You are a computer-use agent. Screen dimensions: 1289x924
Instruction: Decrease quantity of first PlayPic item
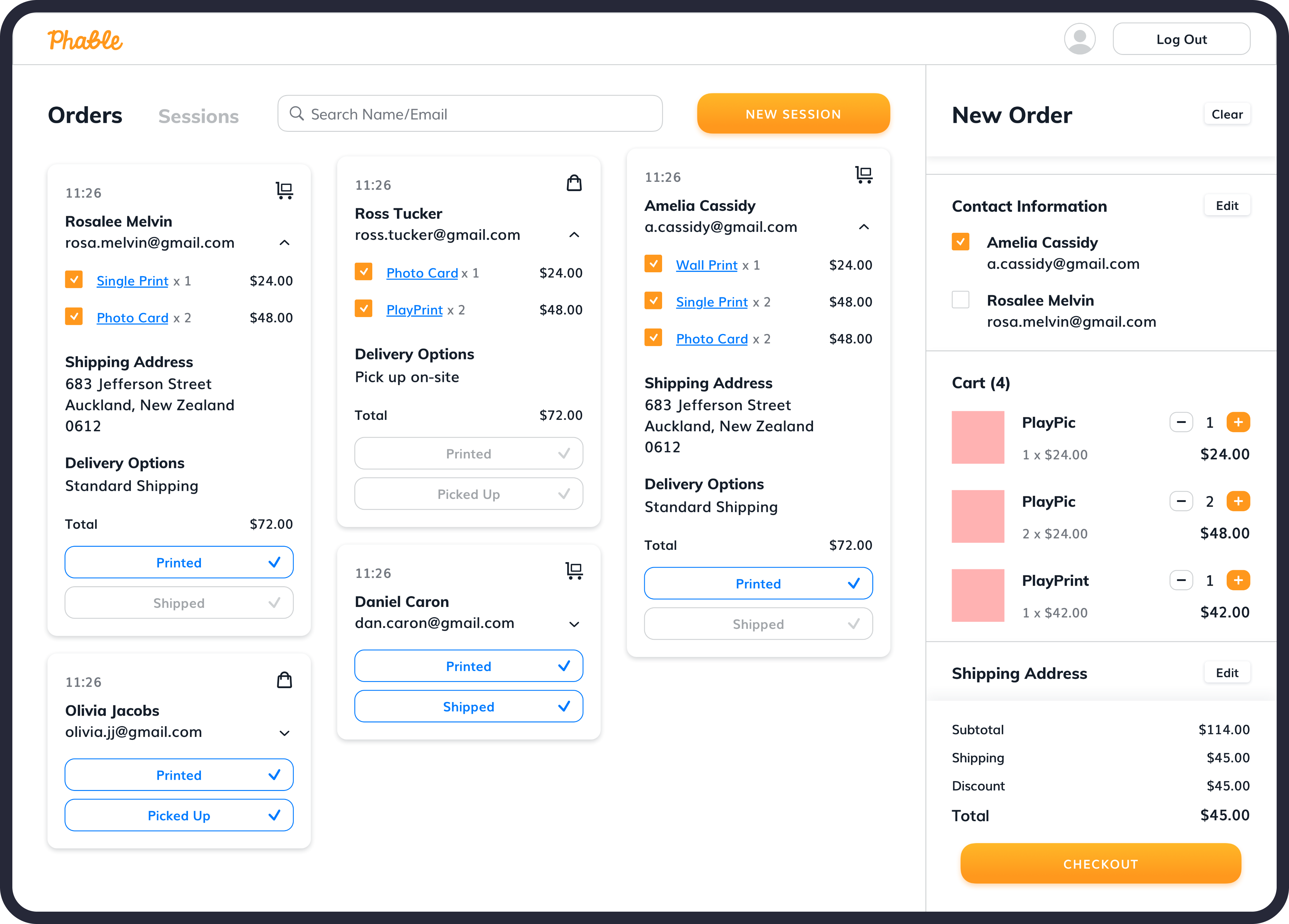1180,422
